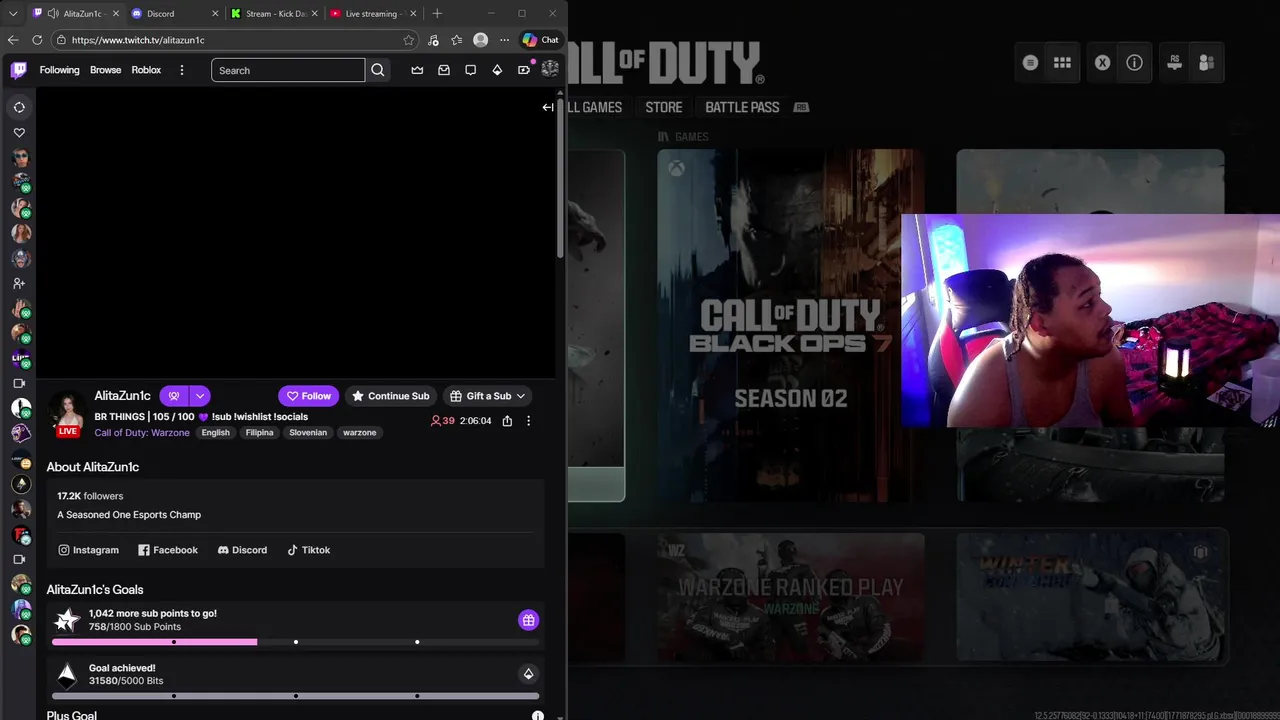Click the Twitch logo home icon
Screen dimensions: 1280x720
[x=19, y=70]
